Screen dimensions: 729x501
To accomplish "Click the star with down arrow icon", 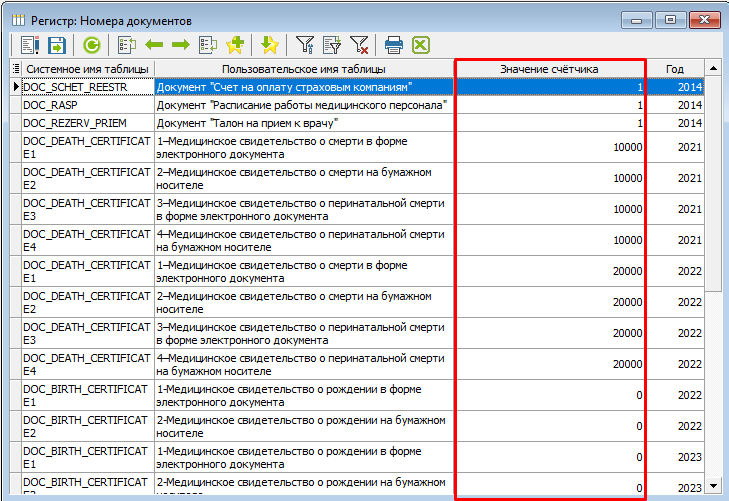I will point(270,45).
